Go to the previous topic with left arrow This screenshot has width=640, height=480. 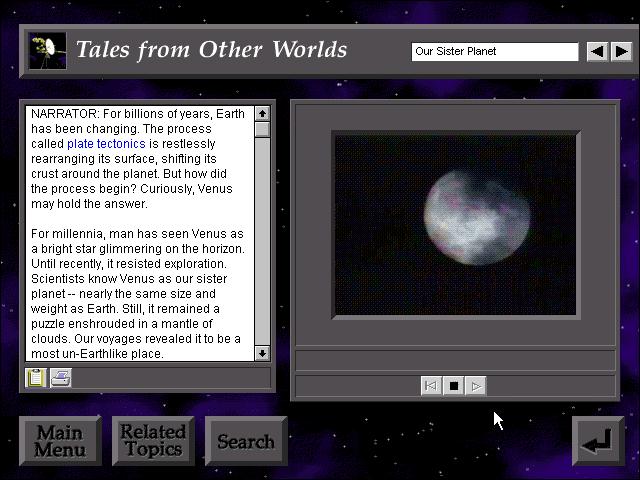(x=597, y=51)
